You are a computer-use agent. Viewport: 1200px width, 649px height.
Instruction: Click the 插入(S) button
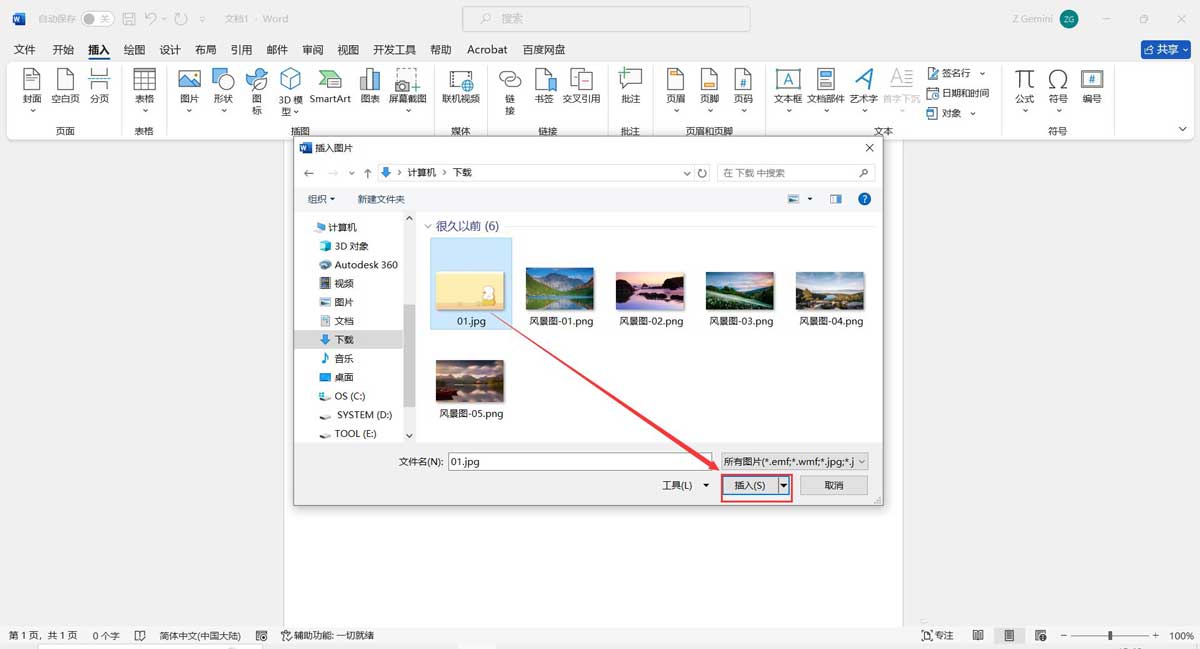coord(749,485)
